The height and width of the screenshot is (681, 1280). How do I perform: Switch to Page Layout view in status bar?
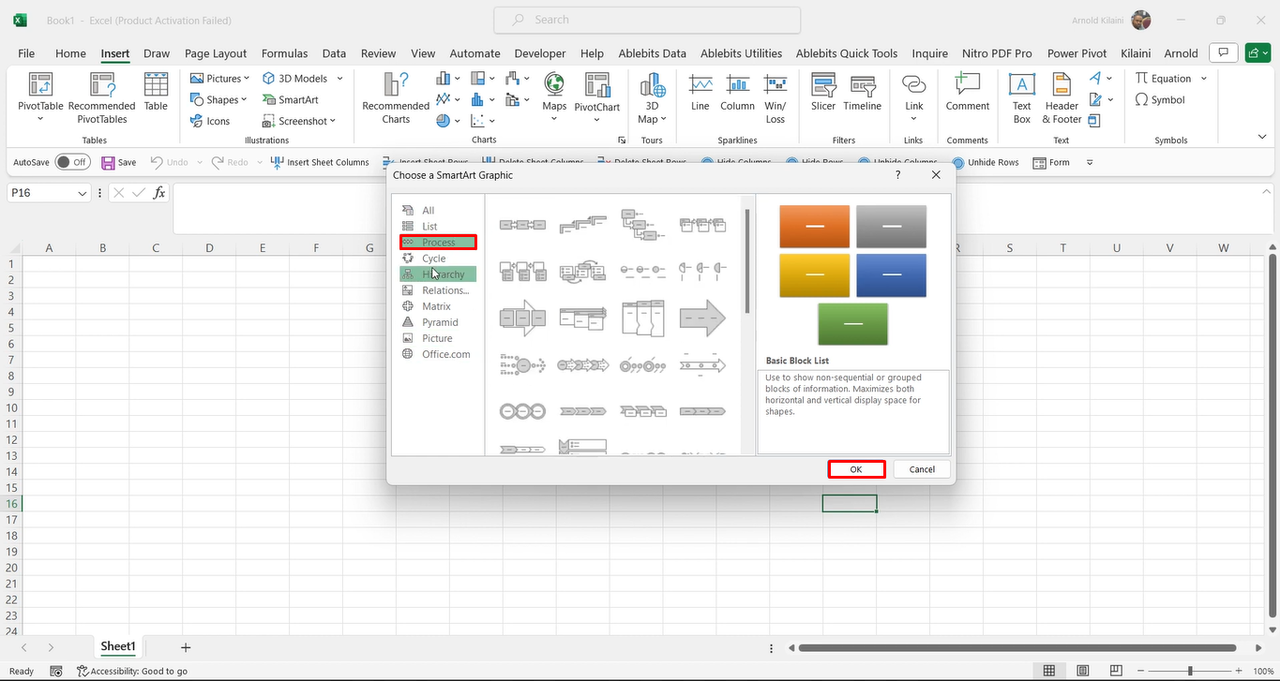(x=1081, y=671)
